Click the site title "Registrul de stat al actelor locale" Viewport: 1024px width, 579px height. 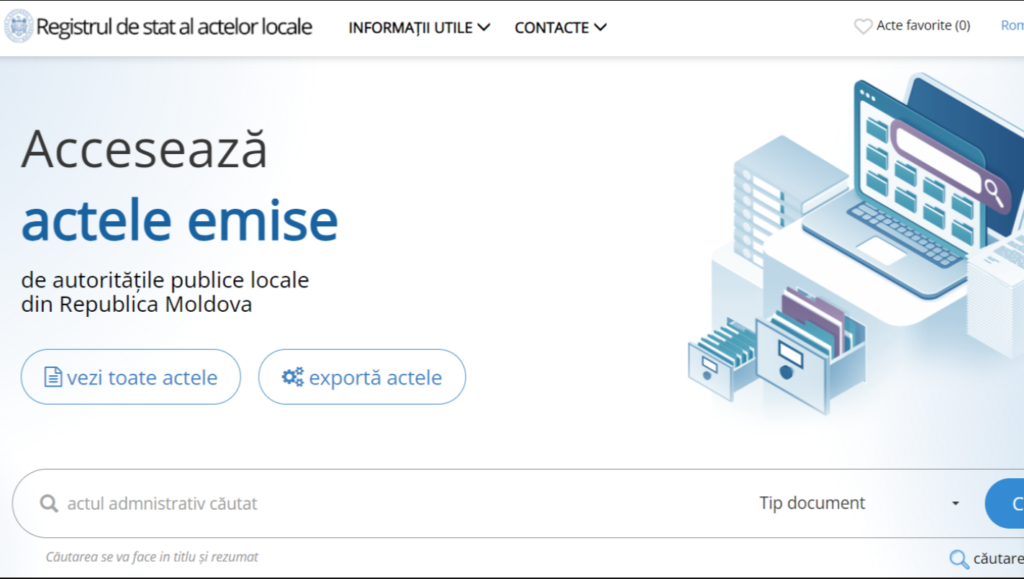[x=175, y=27]
